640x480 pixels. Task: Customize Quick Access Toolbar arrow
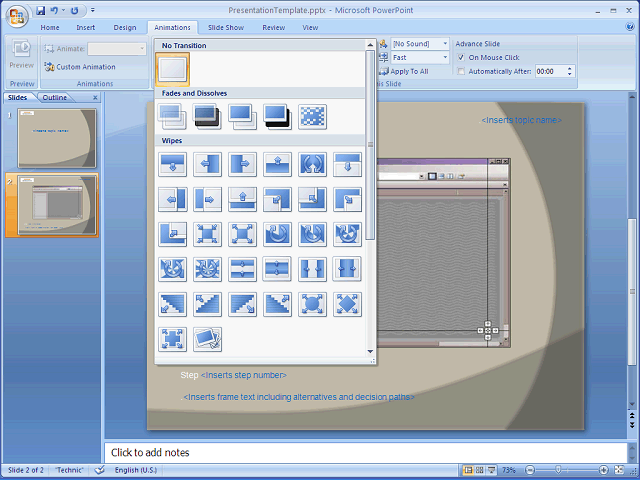pyautogui.click(x=93, y=10)
